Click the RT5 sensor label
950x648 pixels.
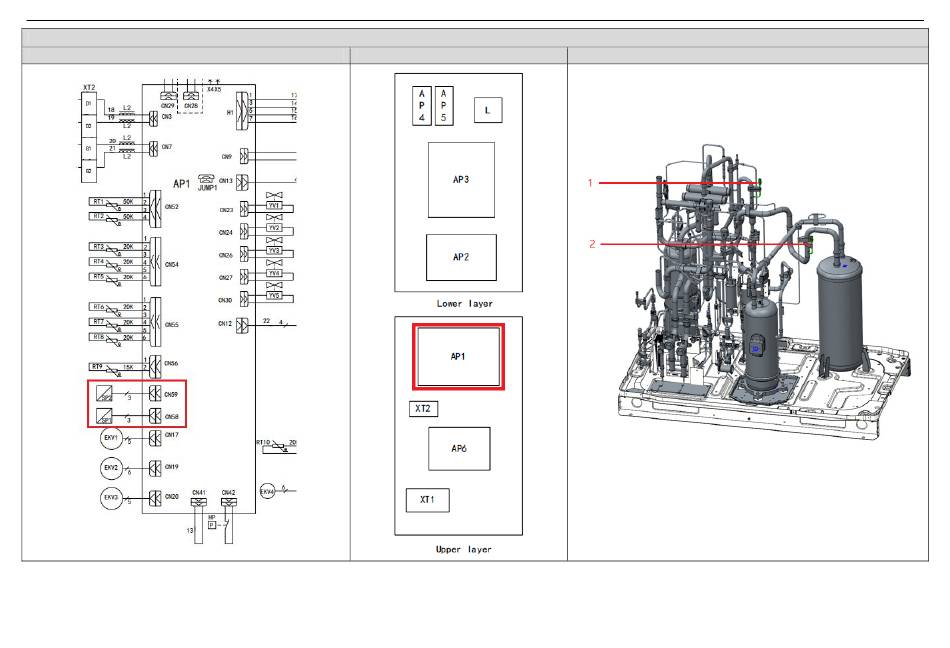[x=98, y=276]
